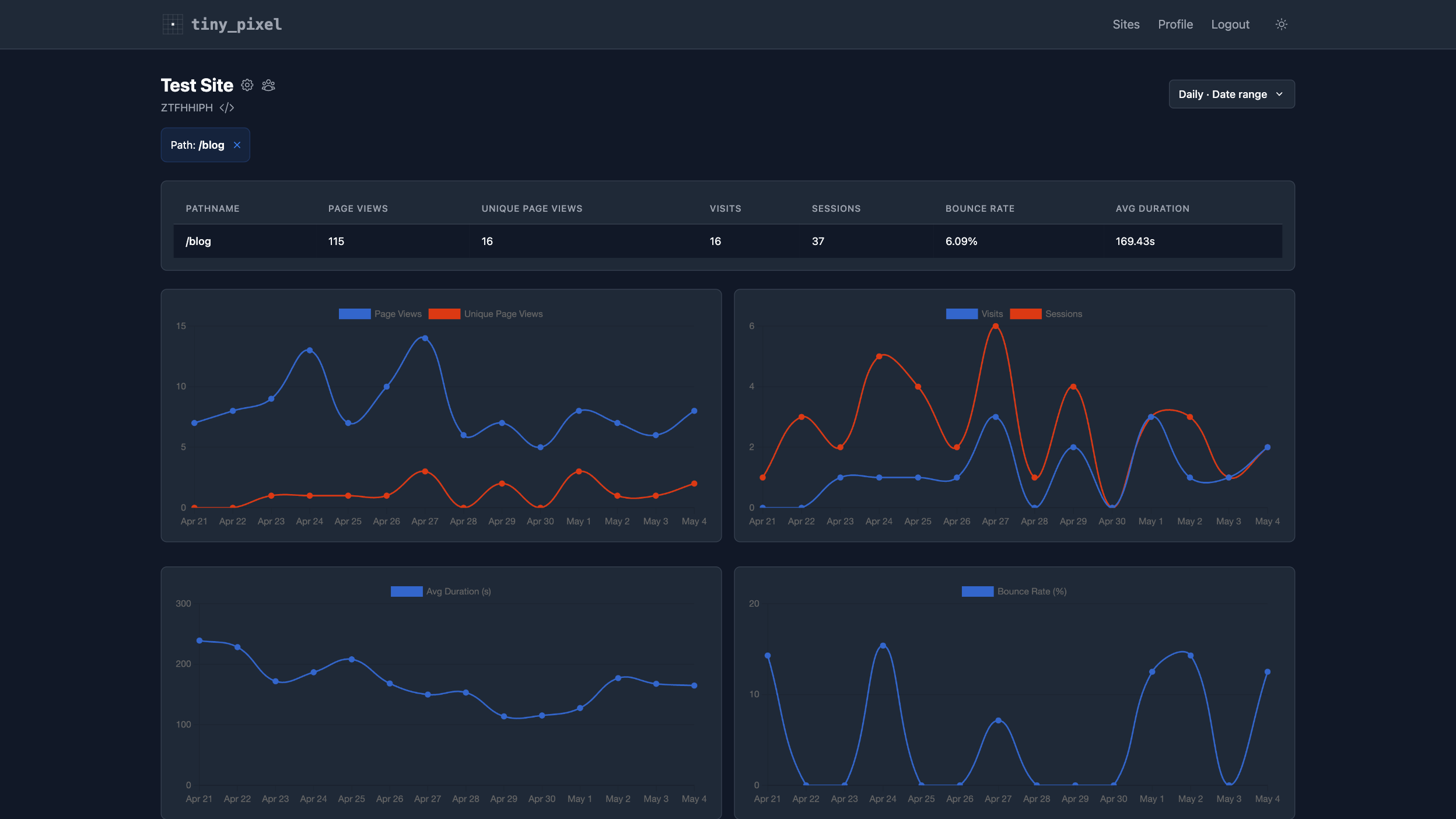Remove the Path: /blog filter
The image size is (1456, 819).
(237, 145)
